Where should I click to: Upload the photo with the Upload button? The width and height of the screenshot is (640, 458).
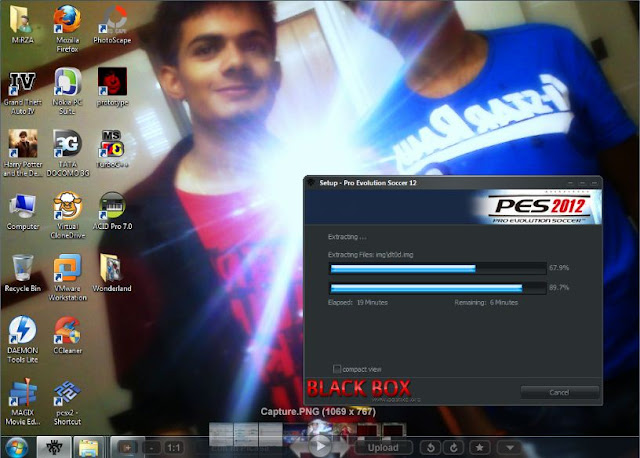pos(383,448)
